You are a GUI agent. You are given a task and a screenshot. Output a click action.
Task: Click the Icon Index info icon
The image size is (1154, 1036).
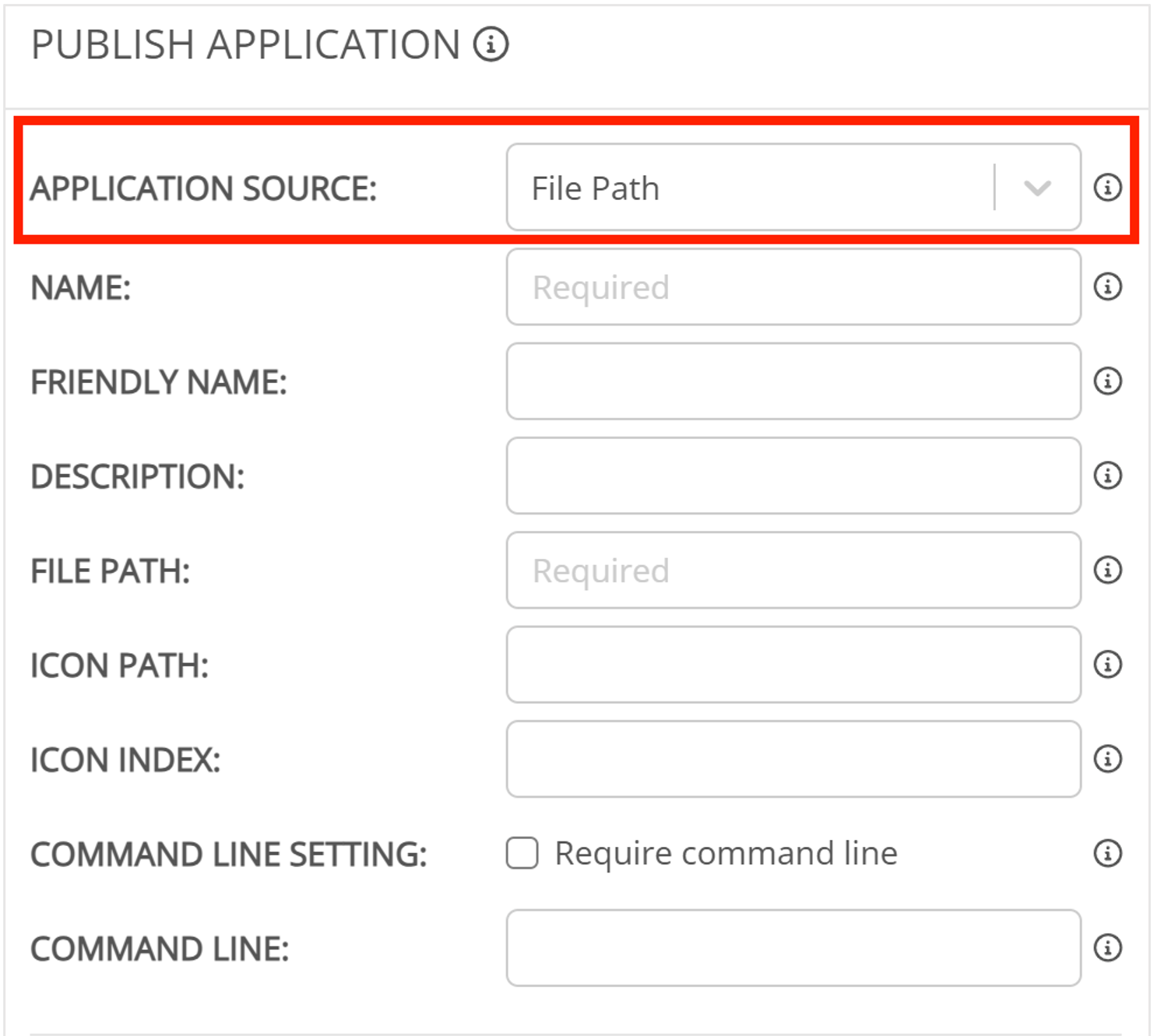(x=1107, y=759)
